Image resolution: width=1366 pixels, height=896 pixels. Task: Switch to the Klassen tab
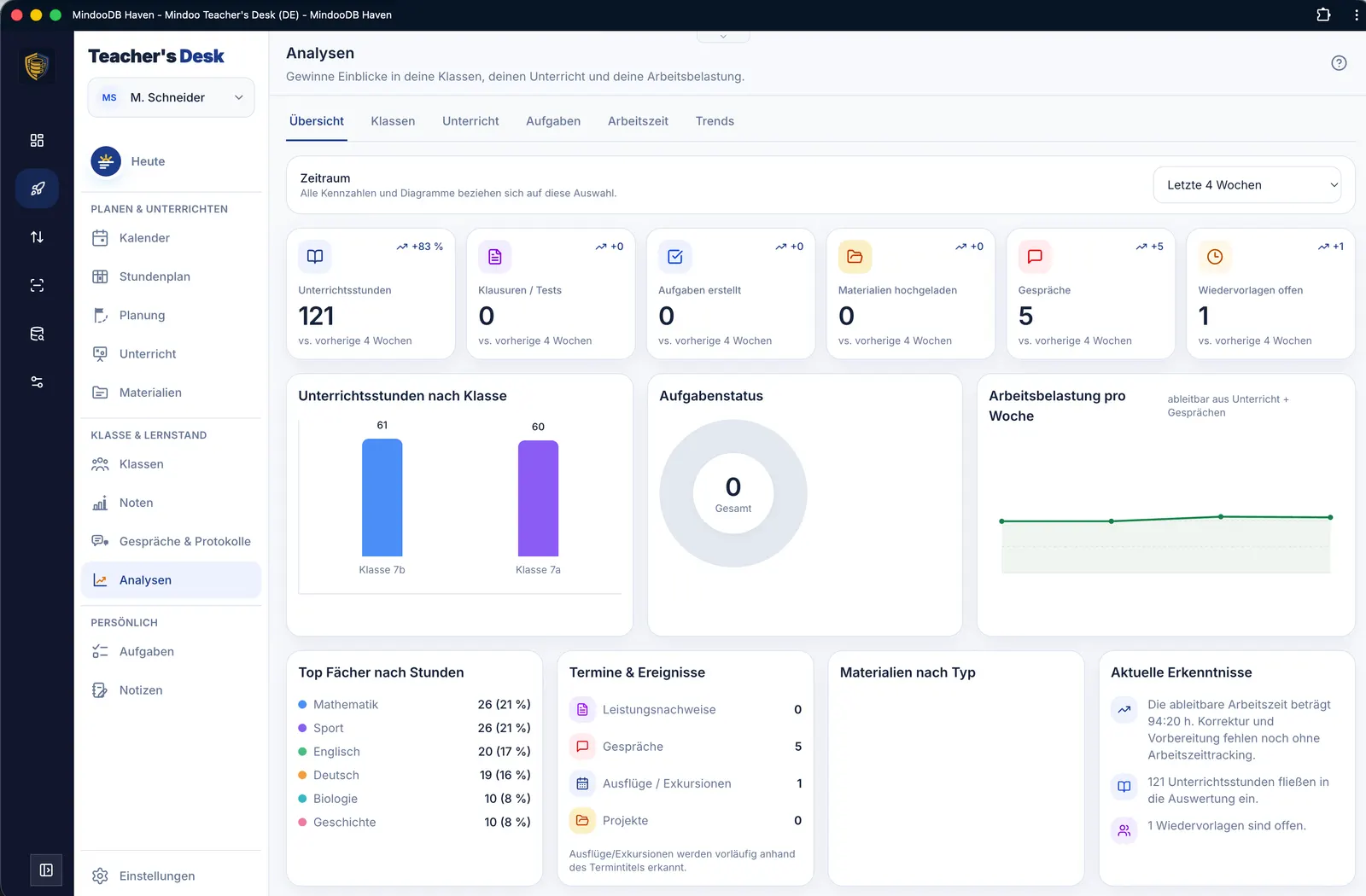coord(393,121)
